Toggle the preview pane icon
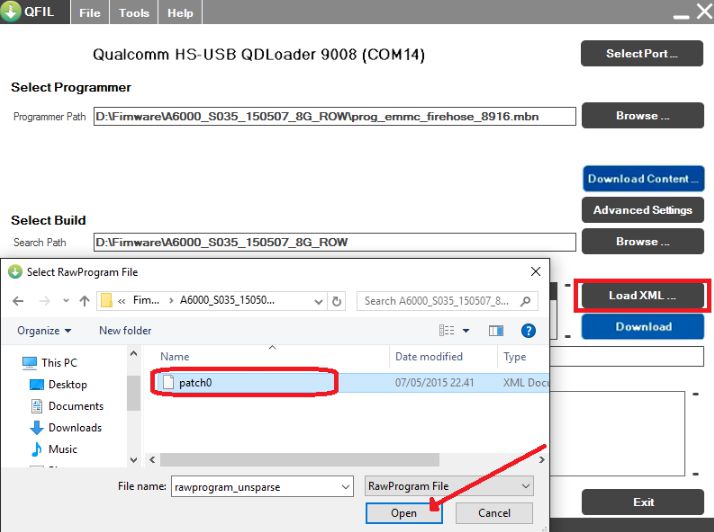Viewport: 714px width, 532px height. pos(496,331)
